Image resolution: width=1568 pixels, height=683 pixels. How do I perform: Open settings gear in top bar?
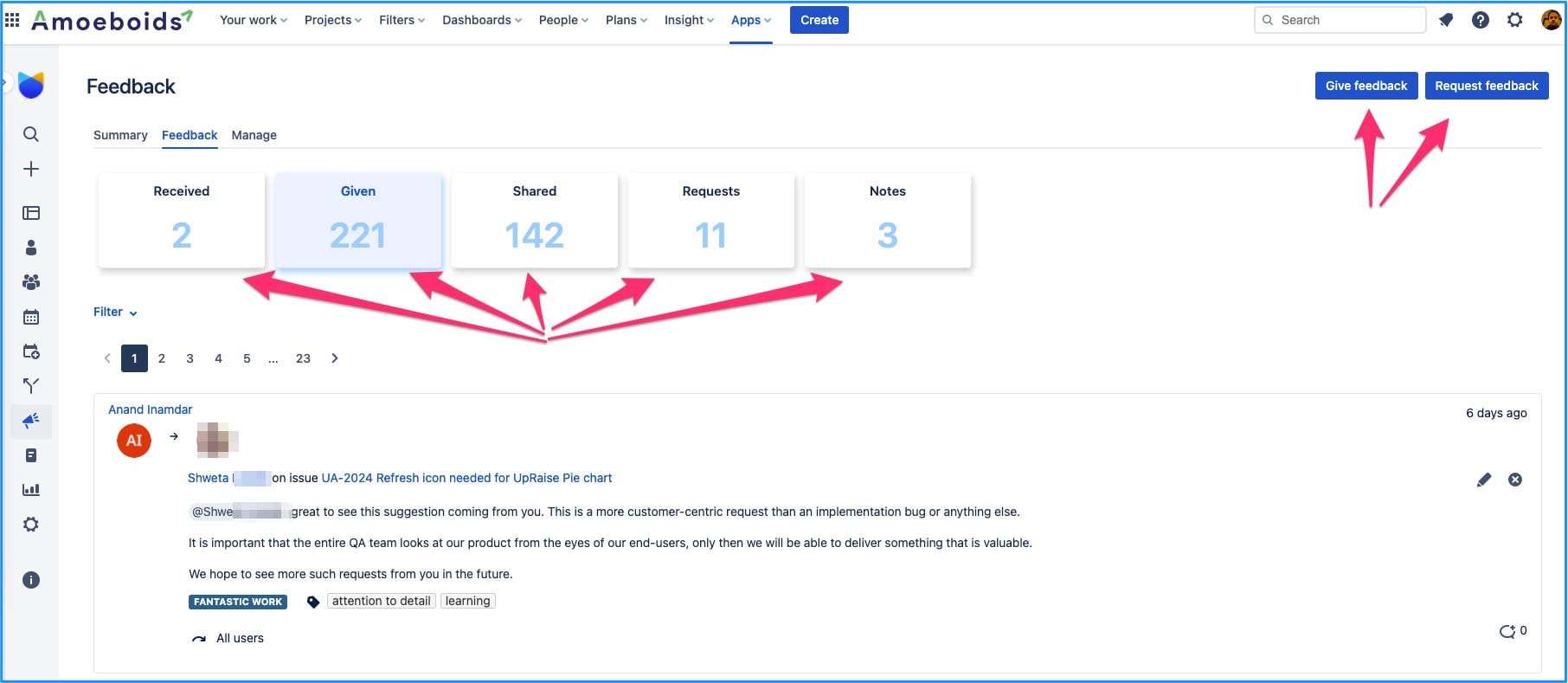tap(1515, 20)
